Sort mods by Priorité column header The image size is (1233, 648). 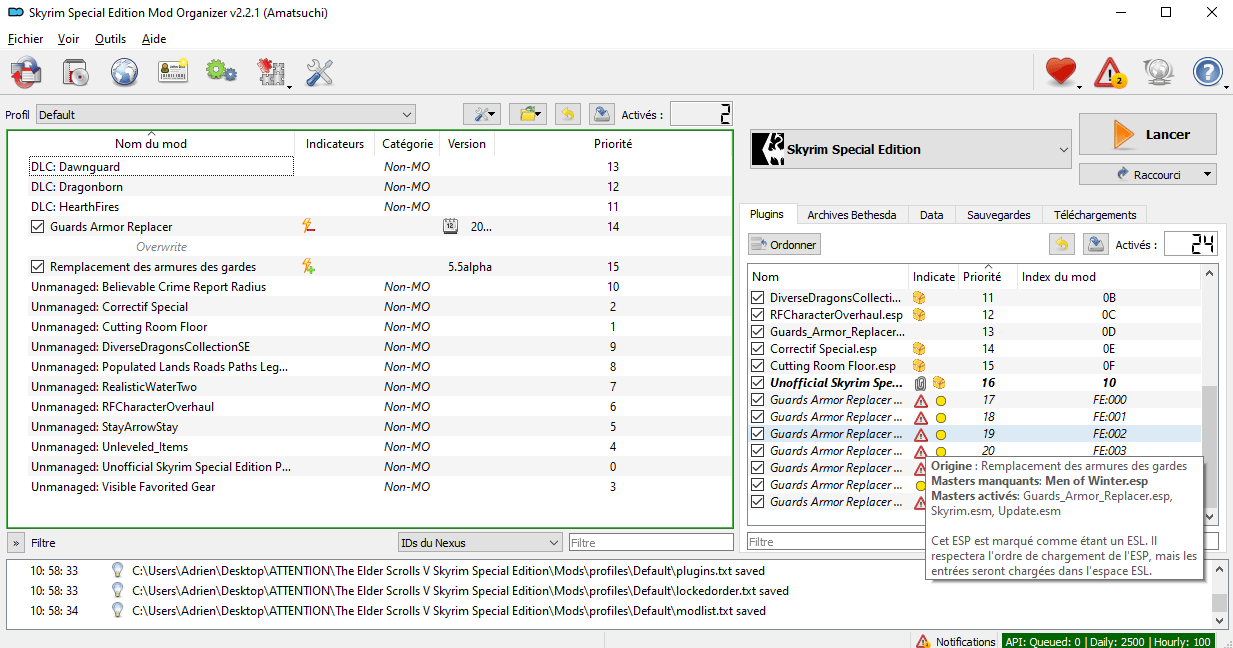(x=613, y=144)
